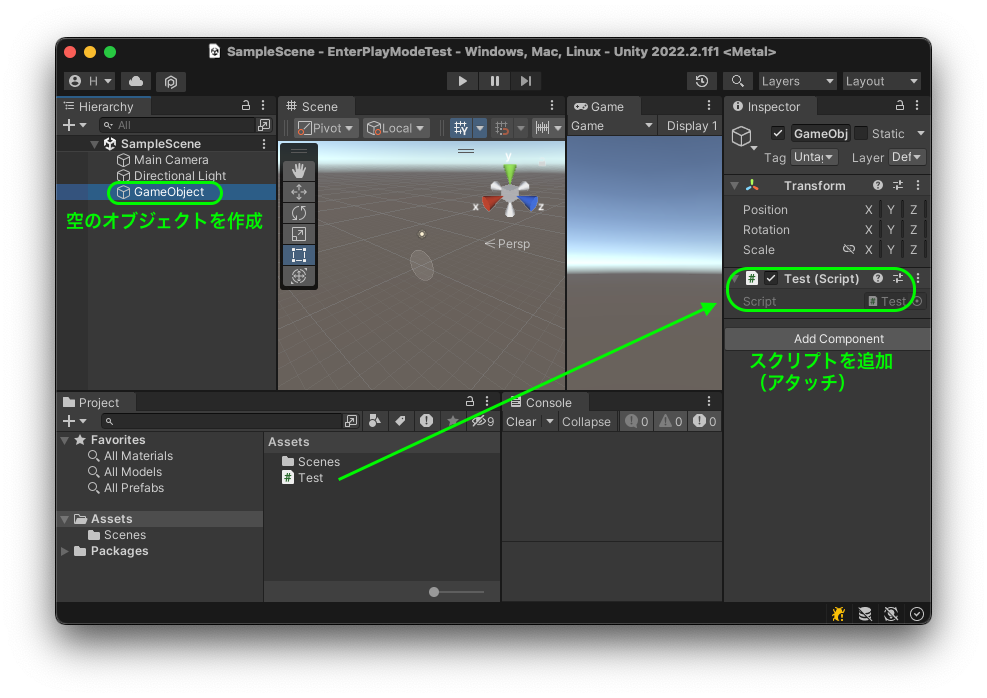The height and width of the screenshot is (698, 987).
Task: Click the debug mode bug icon
Action: click(x=838, y=614)
